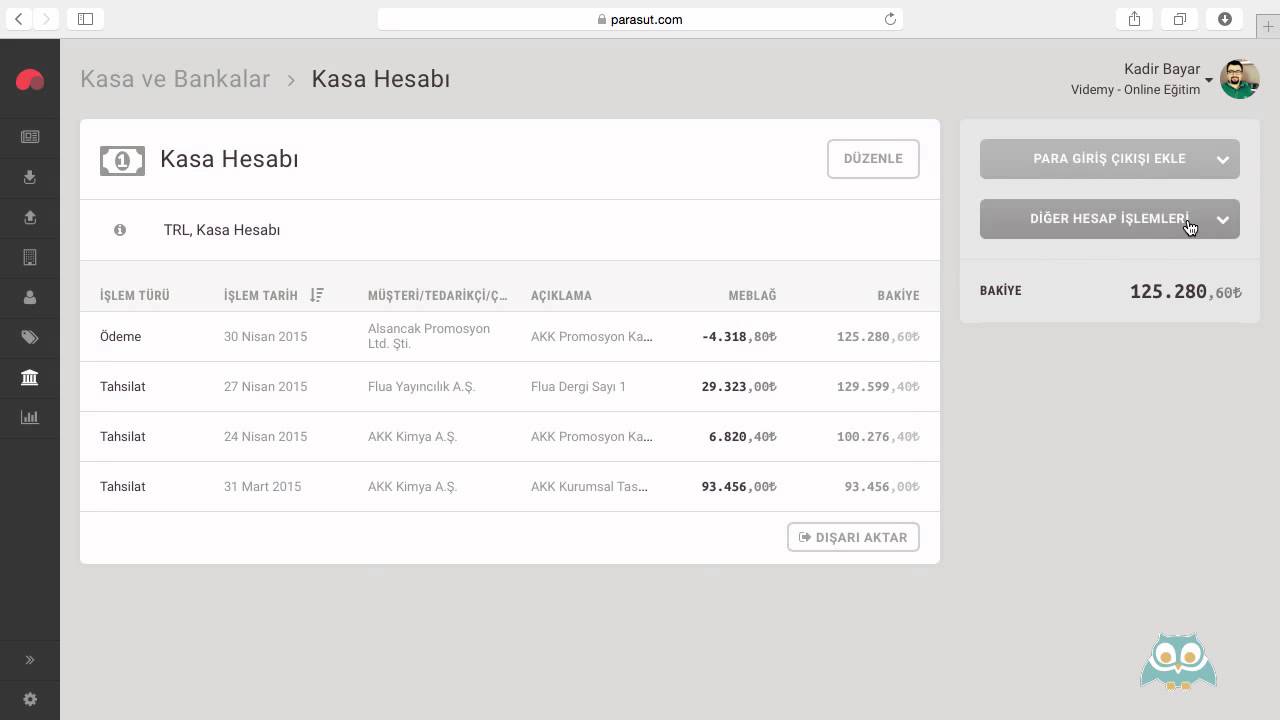This screenshot has height=720, width=1280.
Task: Select the bank building sidebar icon
Action: pyautogui.click(x=30, y=377)
